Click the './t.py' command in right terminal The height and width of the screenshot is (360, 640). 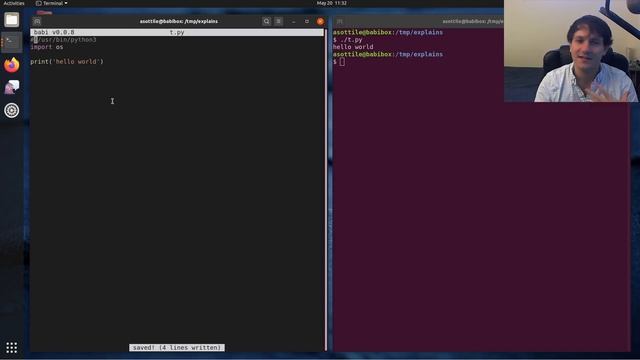(351, 40)
